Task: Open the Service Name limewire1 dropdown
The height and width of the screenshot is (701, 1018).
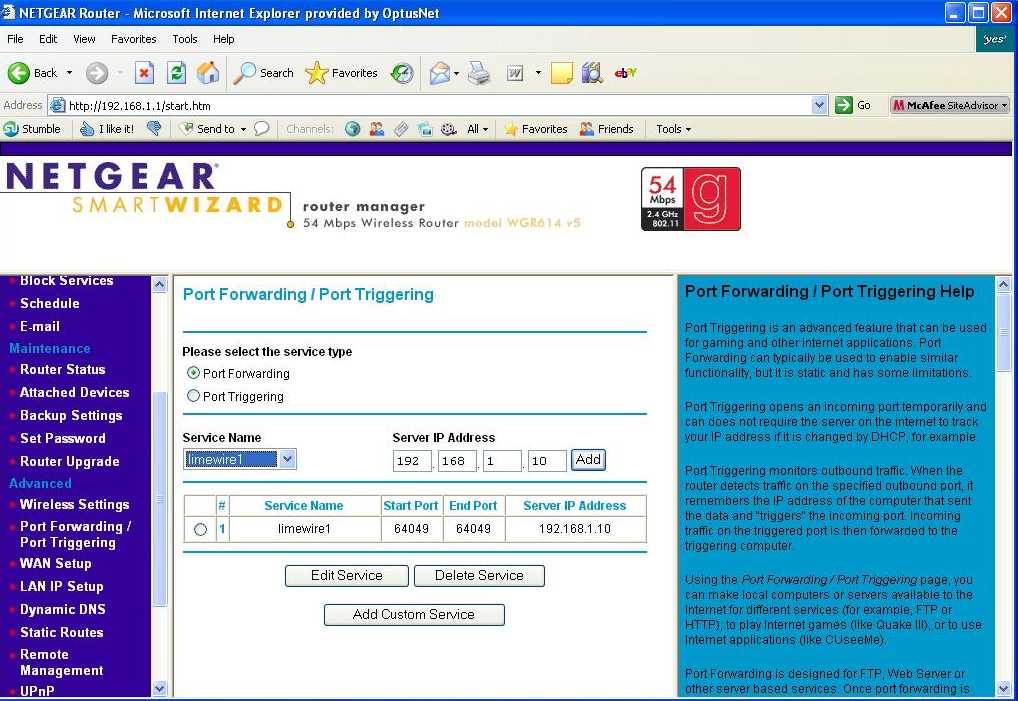Action: click(287, 459)
